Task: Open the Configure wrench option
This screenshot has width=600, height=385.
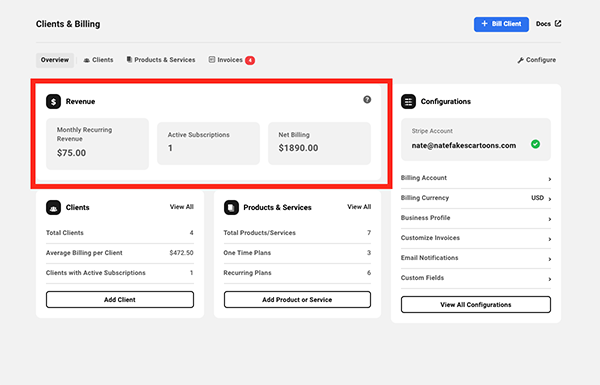Action: click(x=536, y=60)
